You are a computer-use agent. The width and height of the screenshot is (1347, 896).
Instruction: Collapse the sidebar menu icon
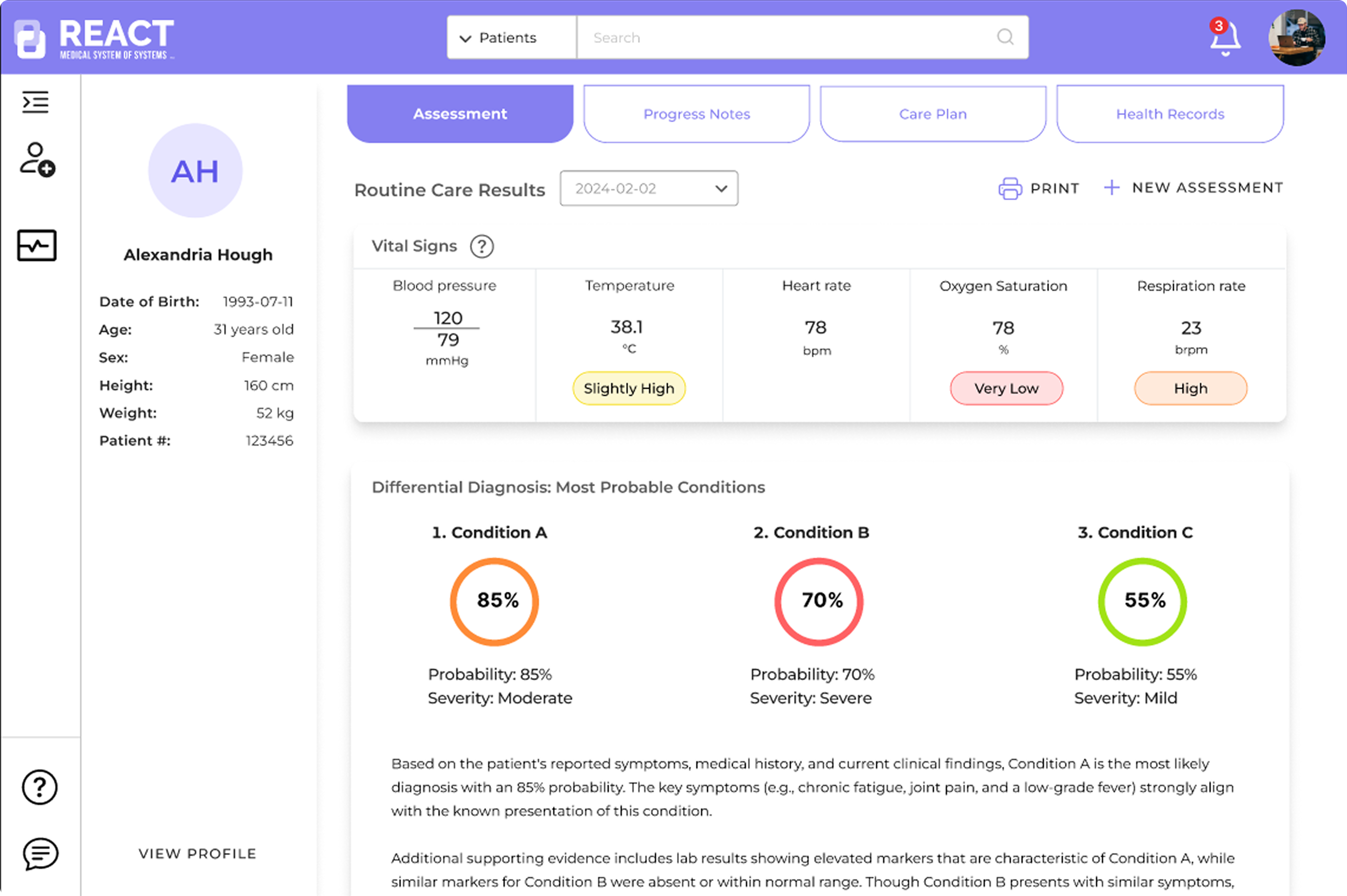coord(35,102)
